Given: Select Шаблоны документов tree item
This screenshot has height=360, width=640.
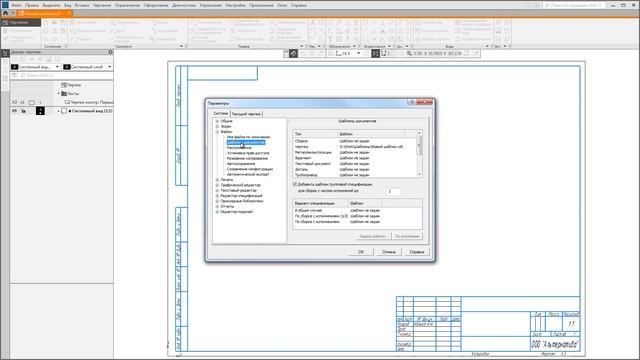Looking at the screenshot, I should [x=246, y=142].
